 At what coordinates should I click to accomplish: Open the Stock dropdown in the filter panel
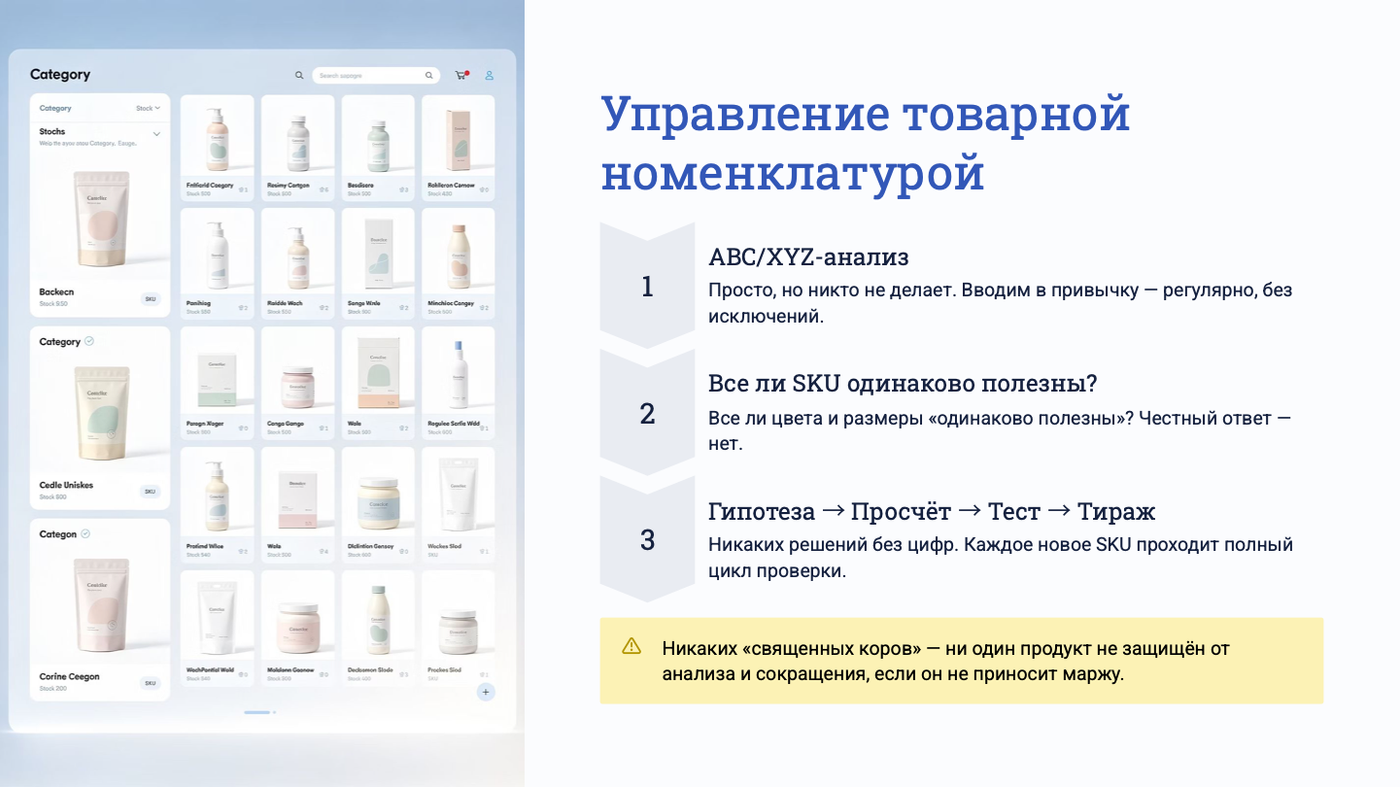coord(148,108)
